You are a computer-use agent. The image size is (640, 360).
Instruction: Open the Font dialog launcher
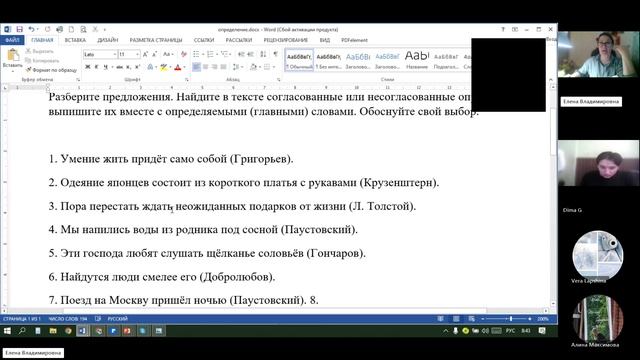pyautogui.click(x=187, y=80)
